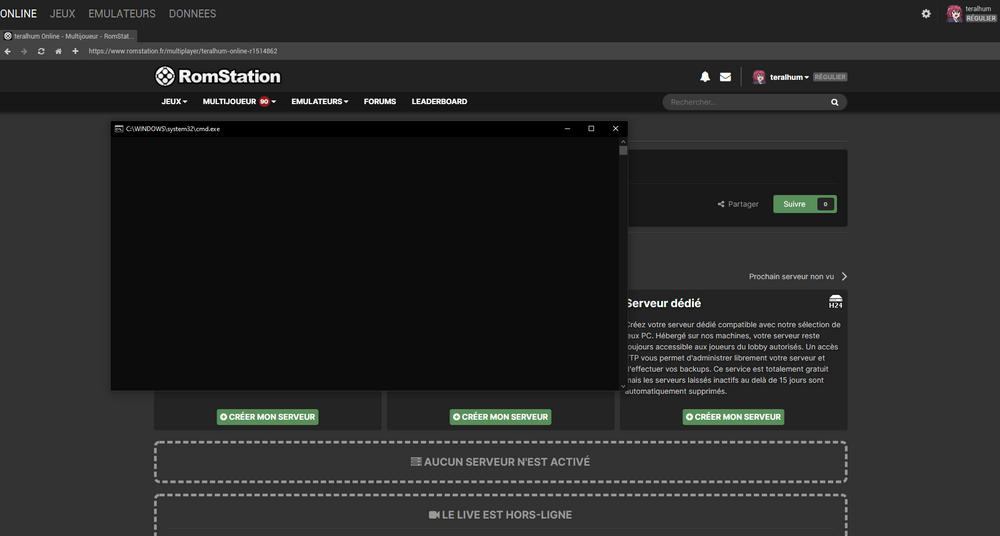The height and width of the screenshot is (536, 1000).
Task: Reload the page with the refresh icon
Action: 41,51
